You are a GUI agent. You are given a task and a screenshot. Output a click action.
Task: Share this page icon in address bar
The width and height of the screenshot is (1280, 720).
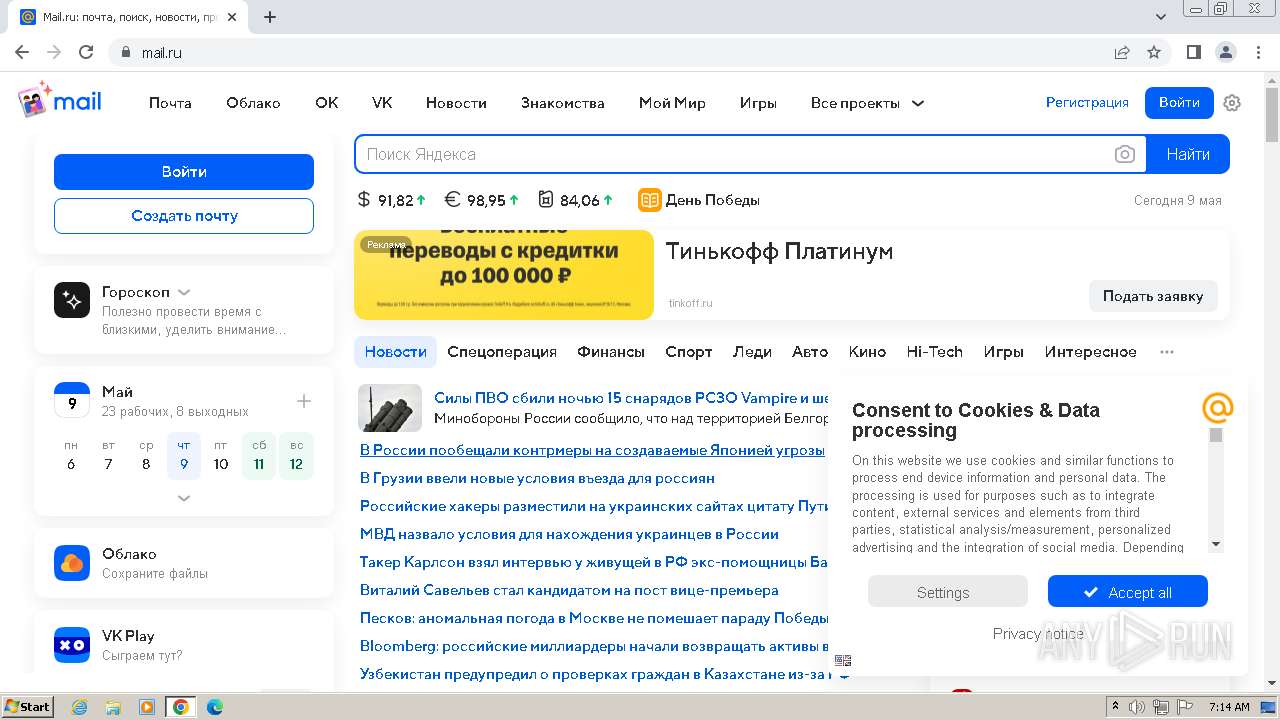(1122, 52)
